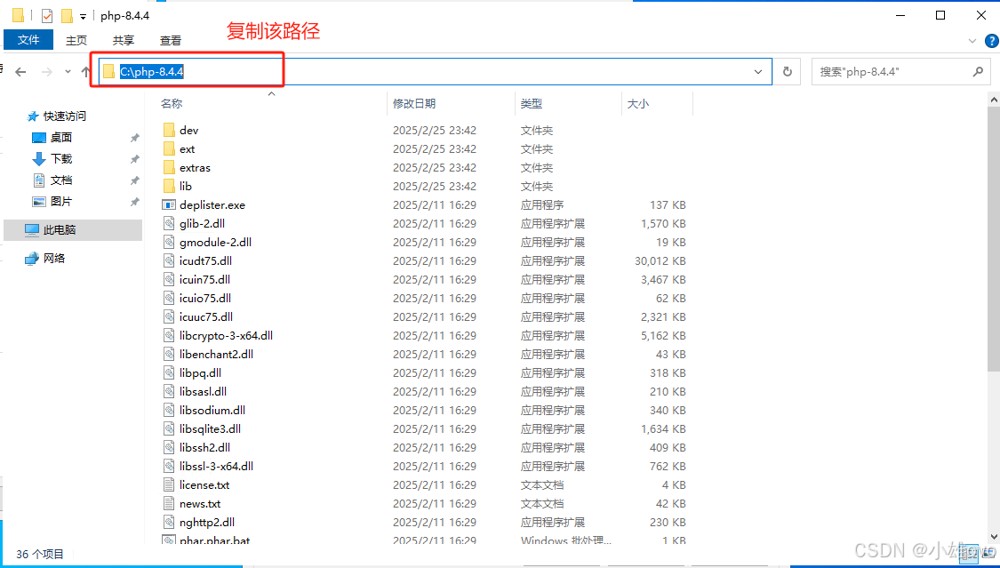Click the pin icon next to 桌面
The width and height of the screenshot is (1000, 568).
[135, 138]
